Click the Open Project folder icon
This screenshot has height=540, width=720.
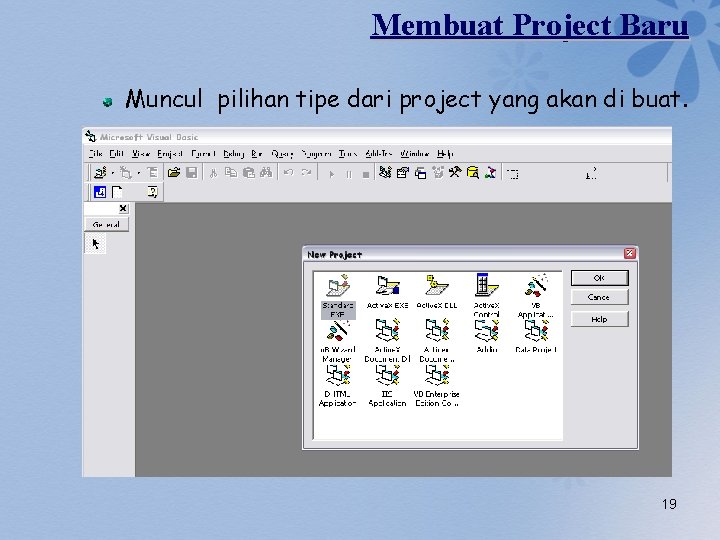tap(174, 173)
